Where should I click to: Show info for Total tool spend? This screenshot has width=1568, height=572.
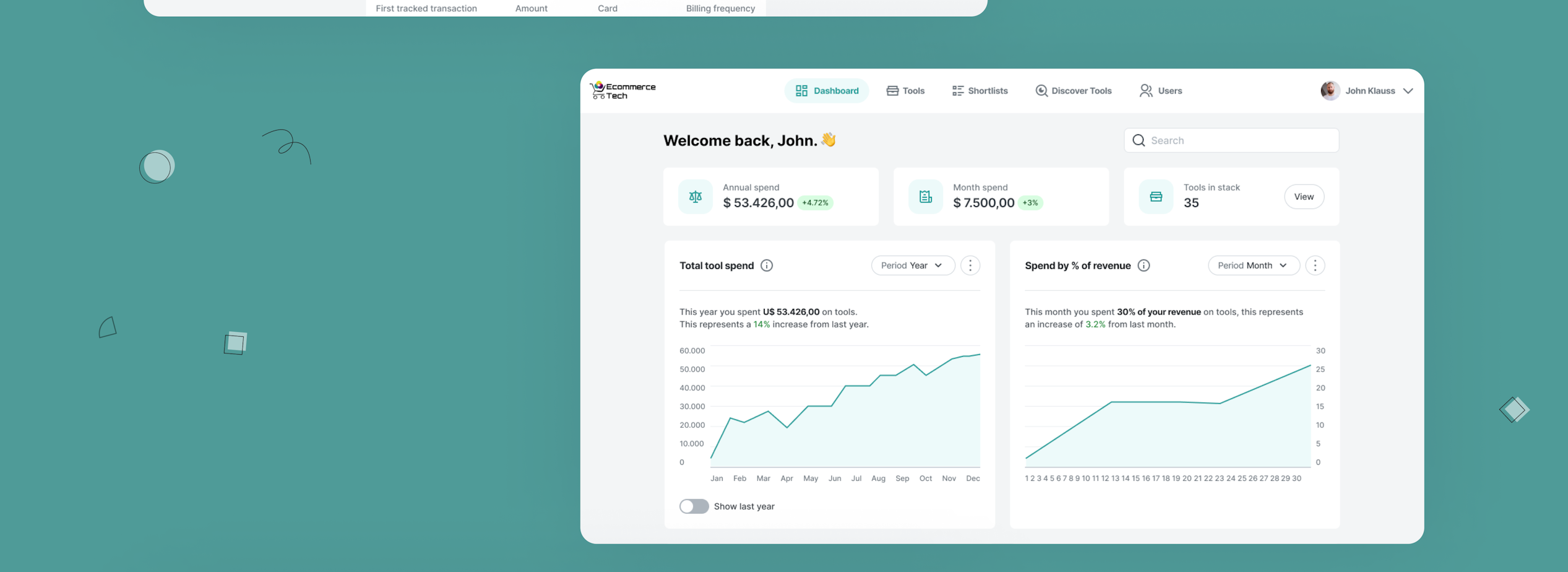pyautogui.click(x=767, y=266)
